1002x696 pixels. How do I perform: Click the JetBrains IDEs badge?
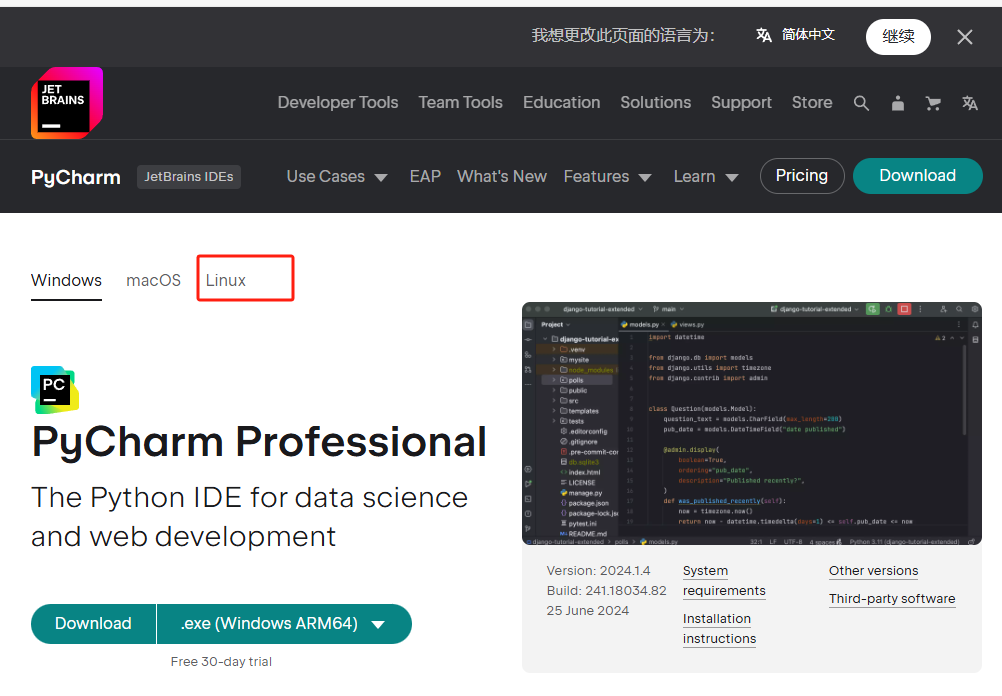coord(189,177)
